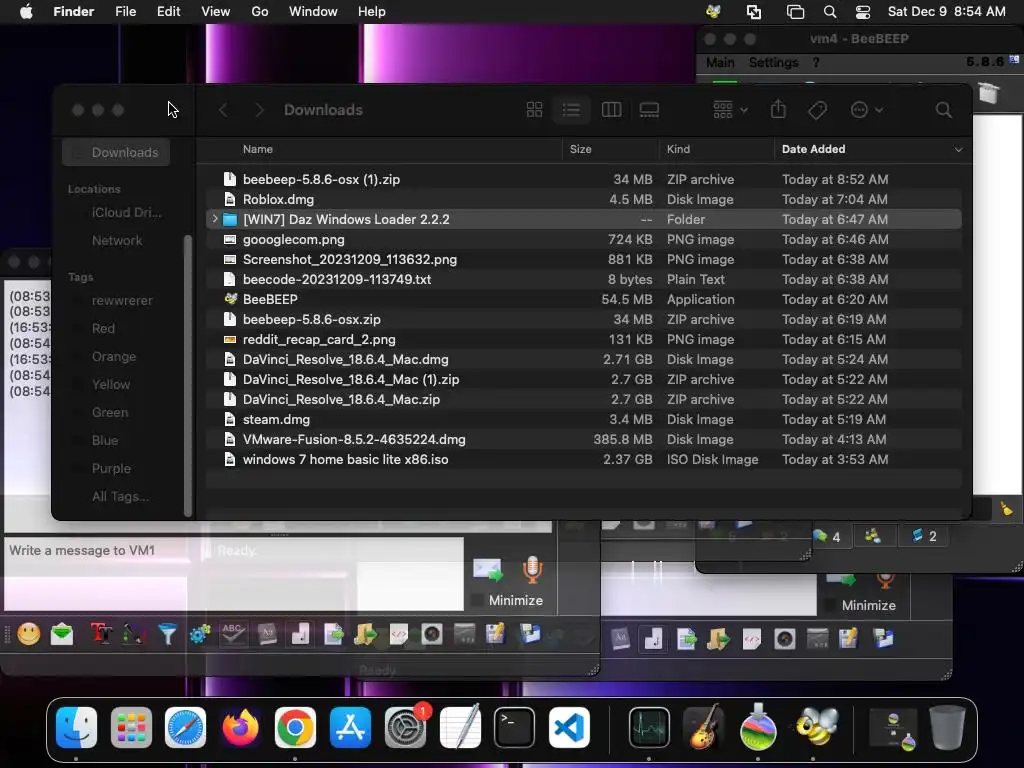Switch Finder to column view
Image resolution: width=1024 pixels, height=768 pixels.
[611, 110]
